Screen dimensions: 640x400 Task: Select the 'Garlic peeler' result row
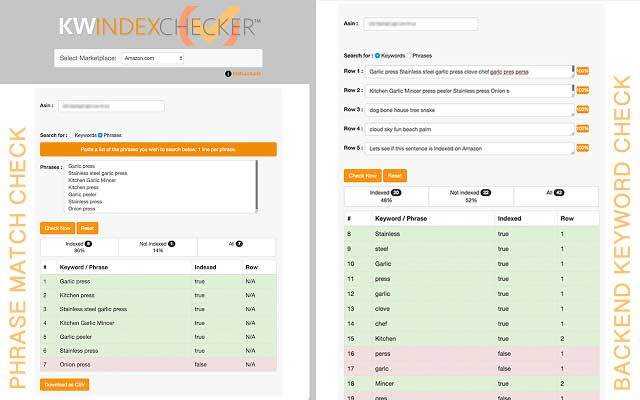pyautogui.click(x=158, y=337)
